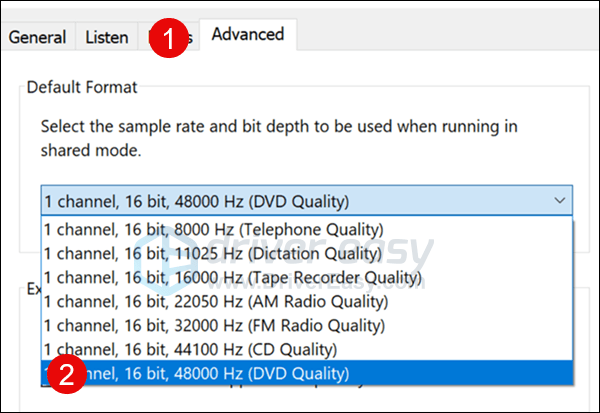Choose 8000 Hz Telephone Quality
Viewport: 600px width, 413px height.
[x=213, y=229]
